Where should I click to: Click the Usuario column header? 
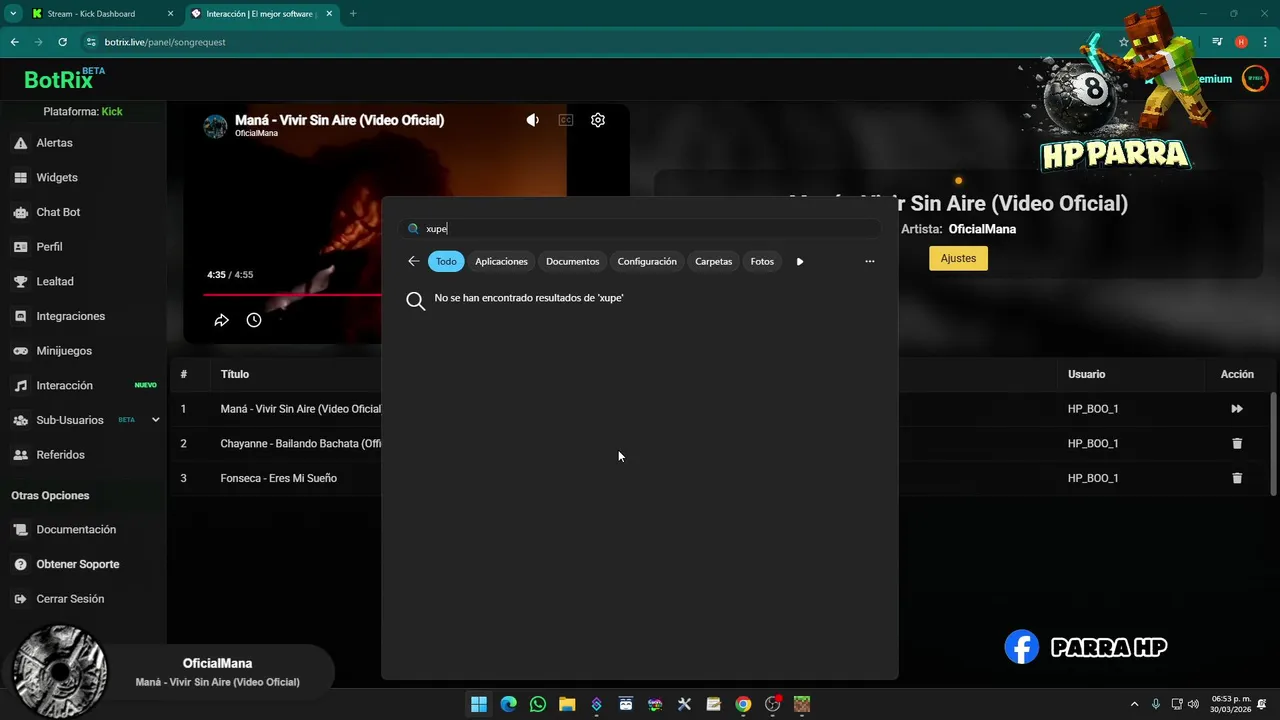tap(1086, 374)
